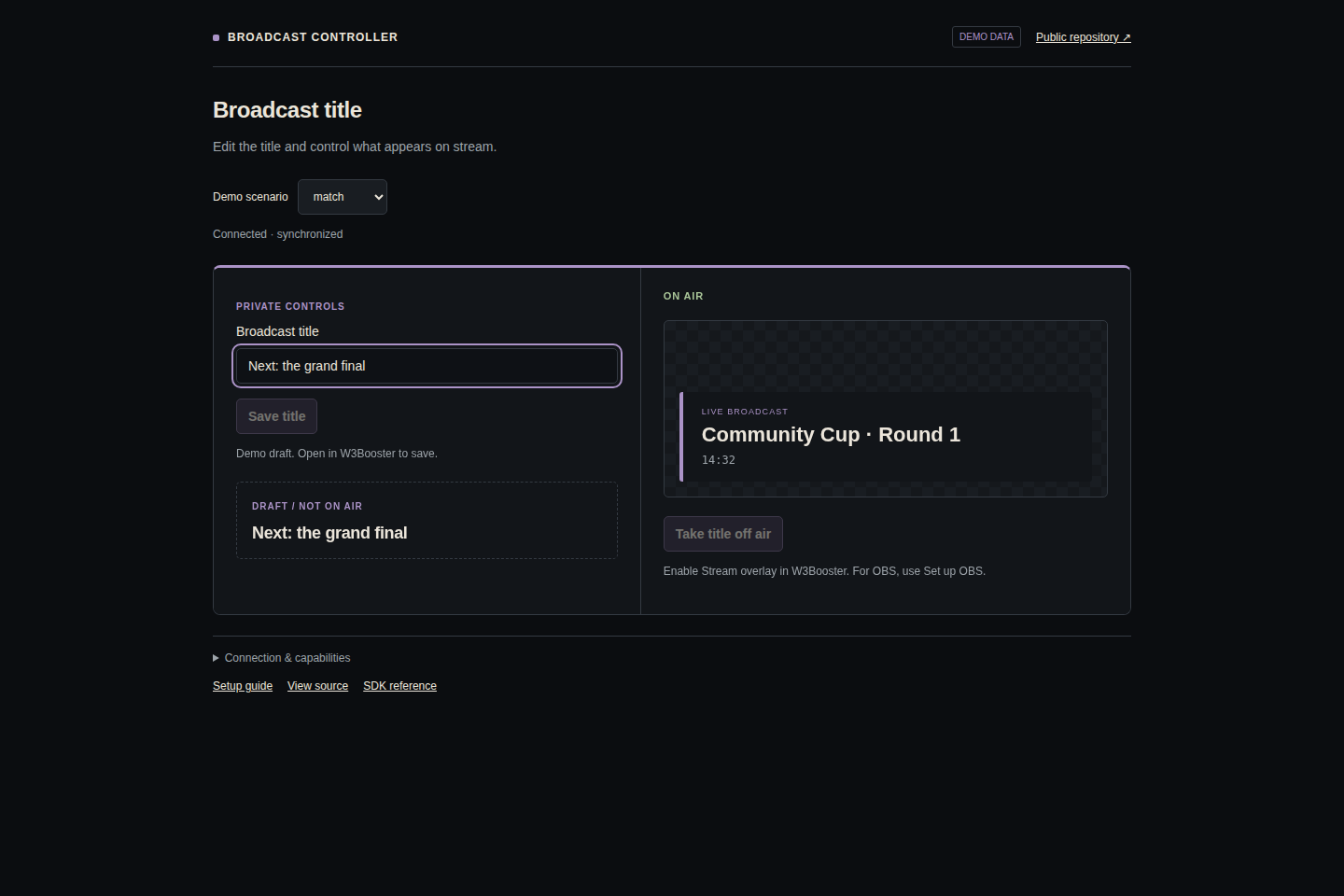Click the Edit the title subtitle text
The image size is (1344, 896).
pos(355,147)
